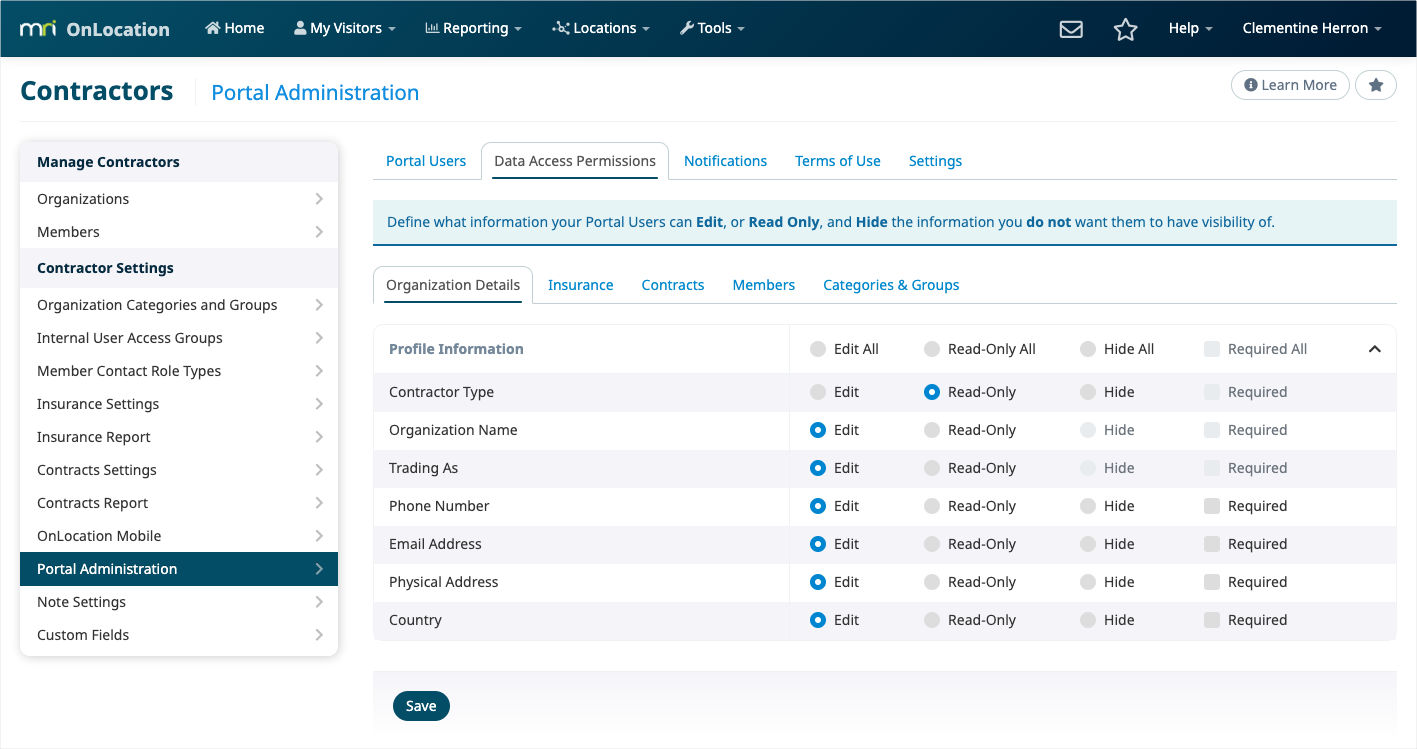Screen dimensions: 1417x749
Task: Open Insurance Settings
Action: click(x=179, y=404)
